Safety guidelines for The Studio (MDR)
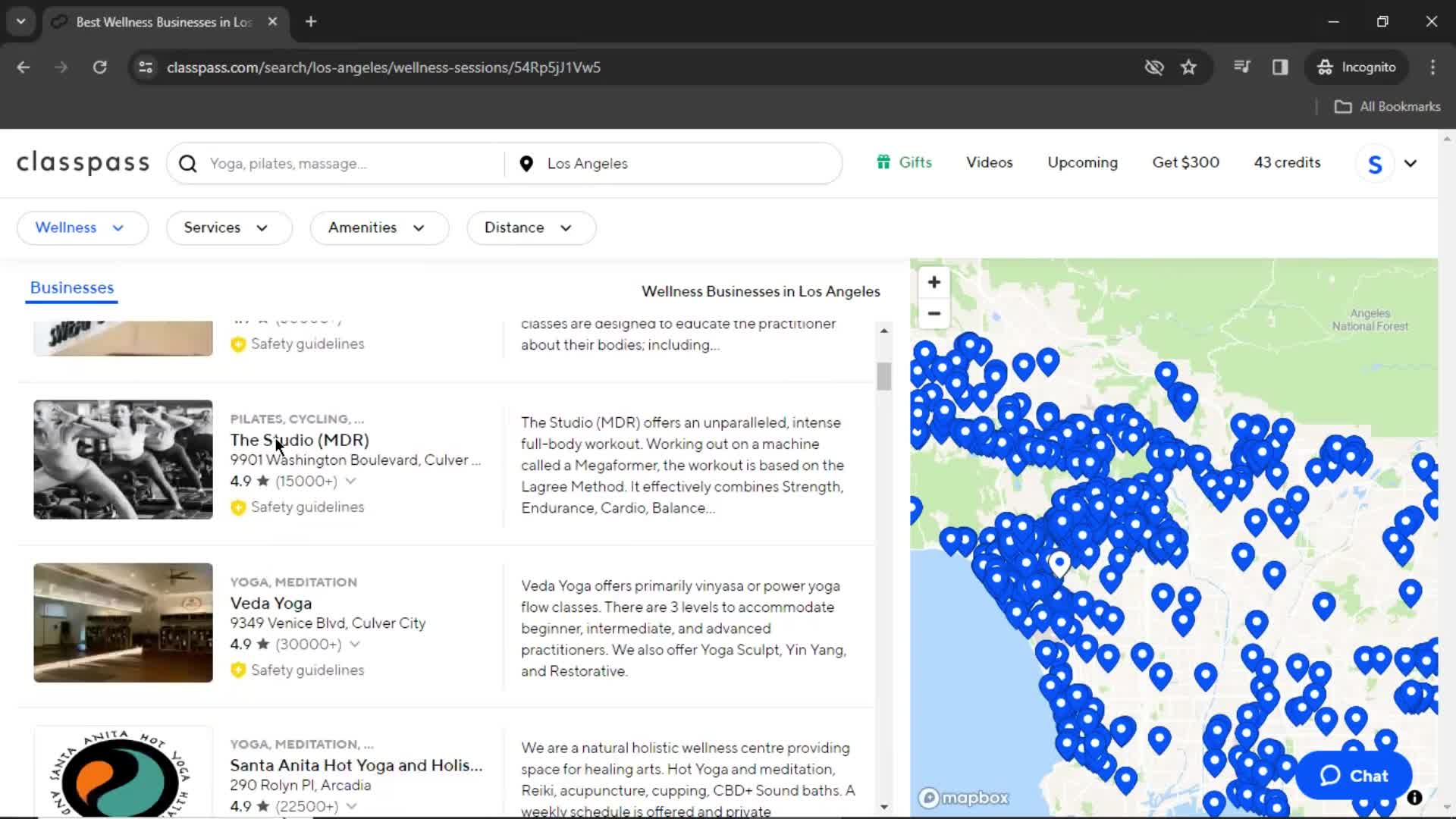 coord(297,507)
